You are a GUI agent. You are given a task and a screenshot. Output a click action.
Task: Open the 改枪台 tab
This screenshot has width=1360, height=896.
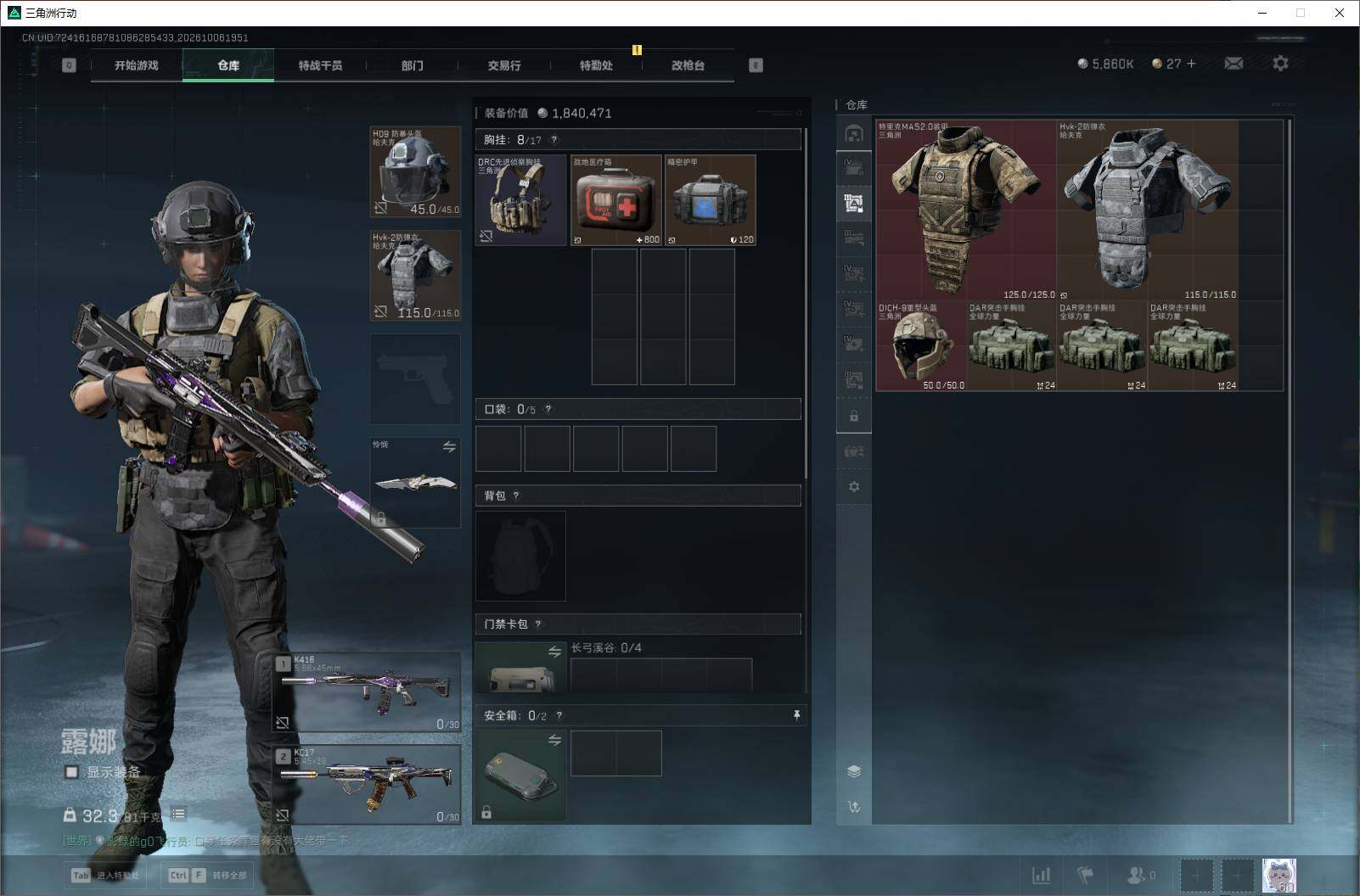pos(688,65)
